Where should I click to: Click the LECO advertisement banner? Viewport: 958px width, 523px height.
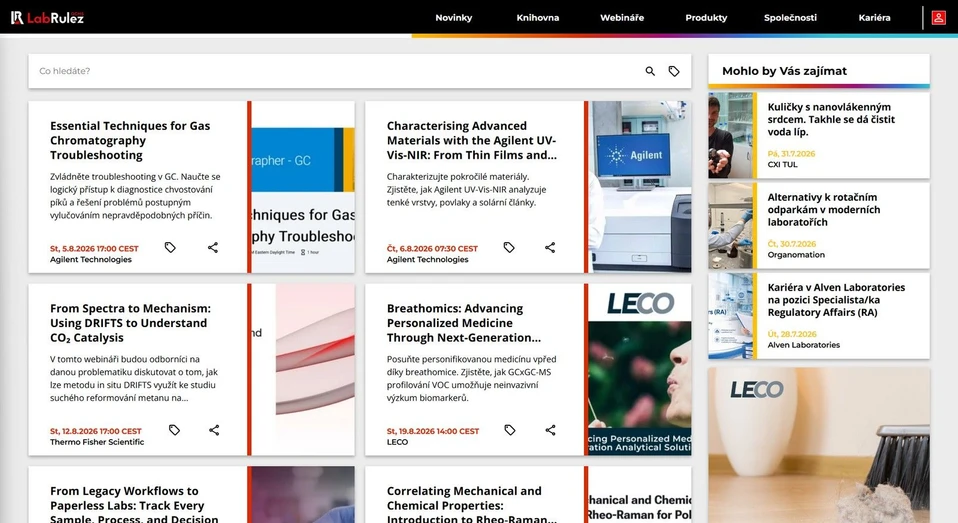[x=819, y=445]
